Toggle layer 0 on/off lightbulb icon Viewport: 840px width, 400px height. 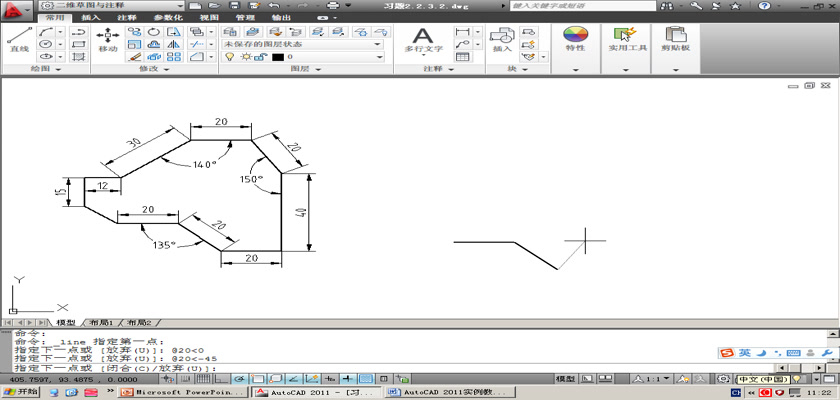(230, 57)
